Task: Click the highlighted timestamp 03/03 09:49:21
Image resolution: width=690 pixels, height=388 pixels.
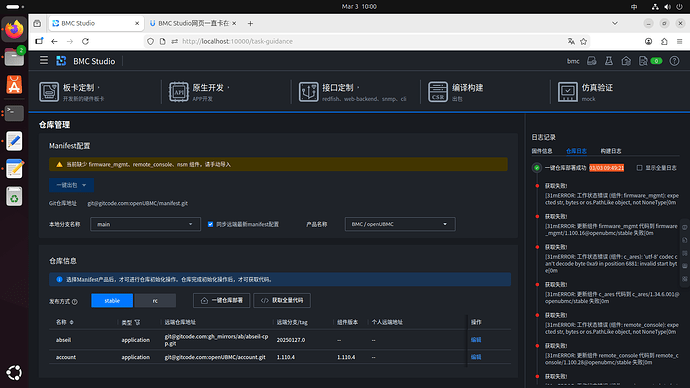Action: click(606, 168)
